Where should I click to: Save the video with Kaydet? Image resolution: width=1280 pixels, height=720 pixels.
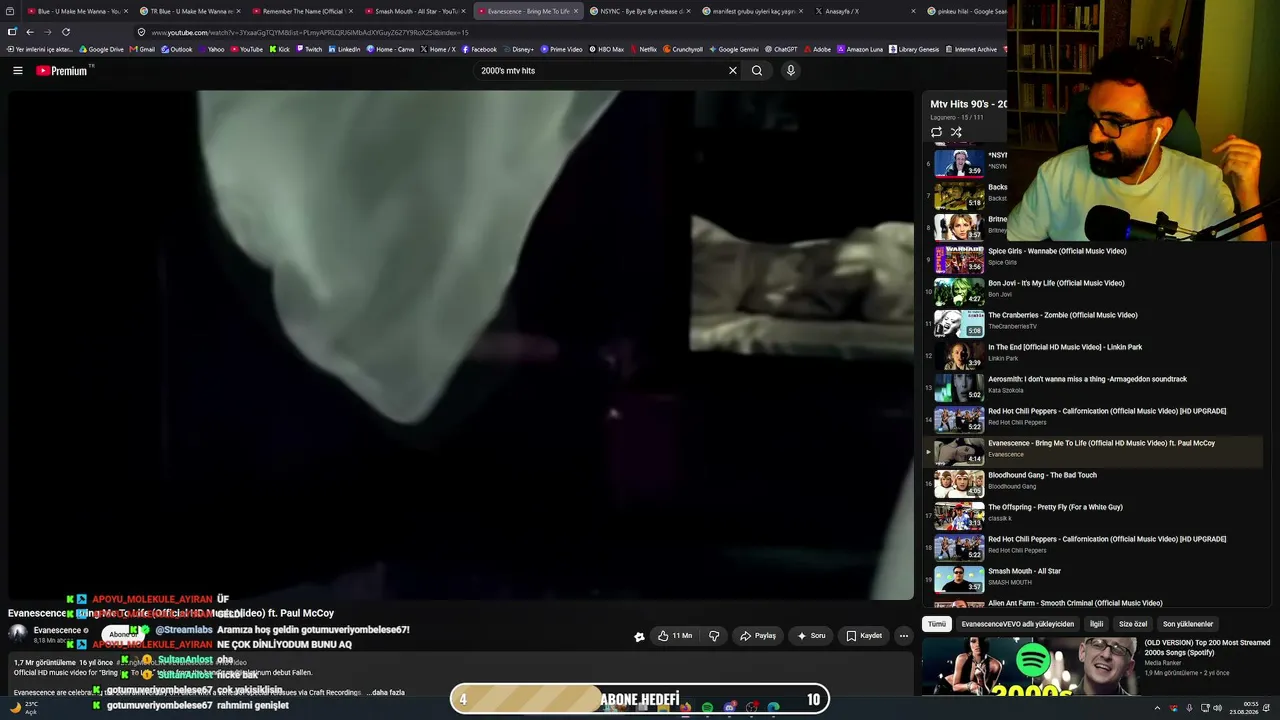864,636
